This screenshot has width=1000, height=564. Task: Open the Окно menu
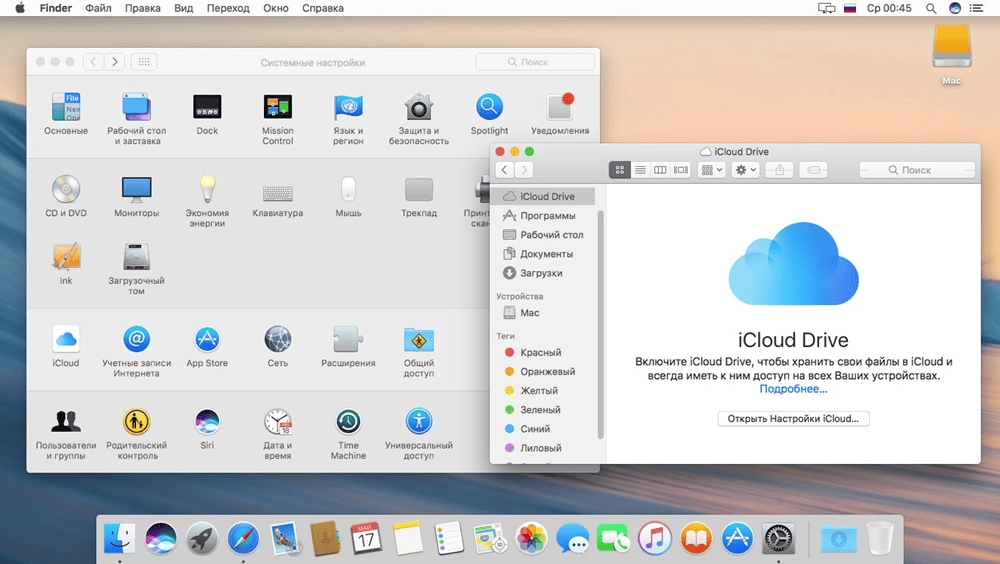[x=276, y=8]
